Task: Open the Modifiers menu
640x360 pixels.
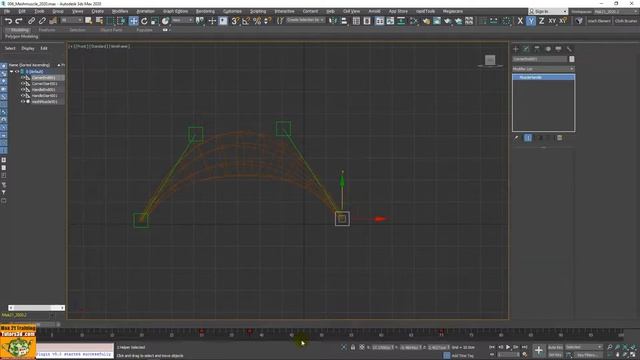Action: tap(120, 11)
